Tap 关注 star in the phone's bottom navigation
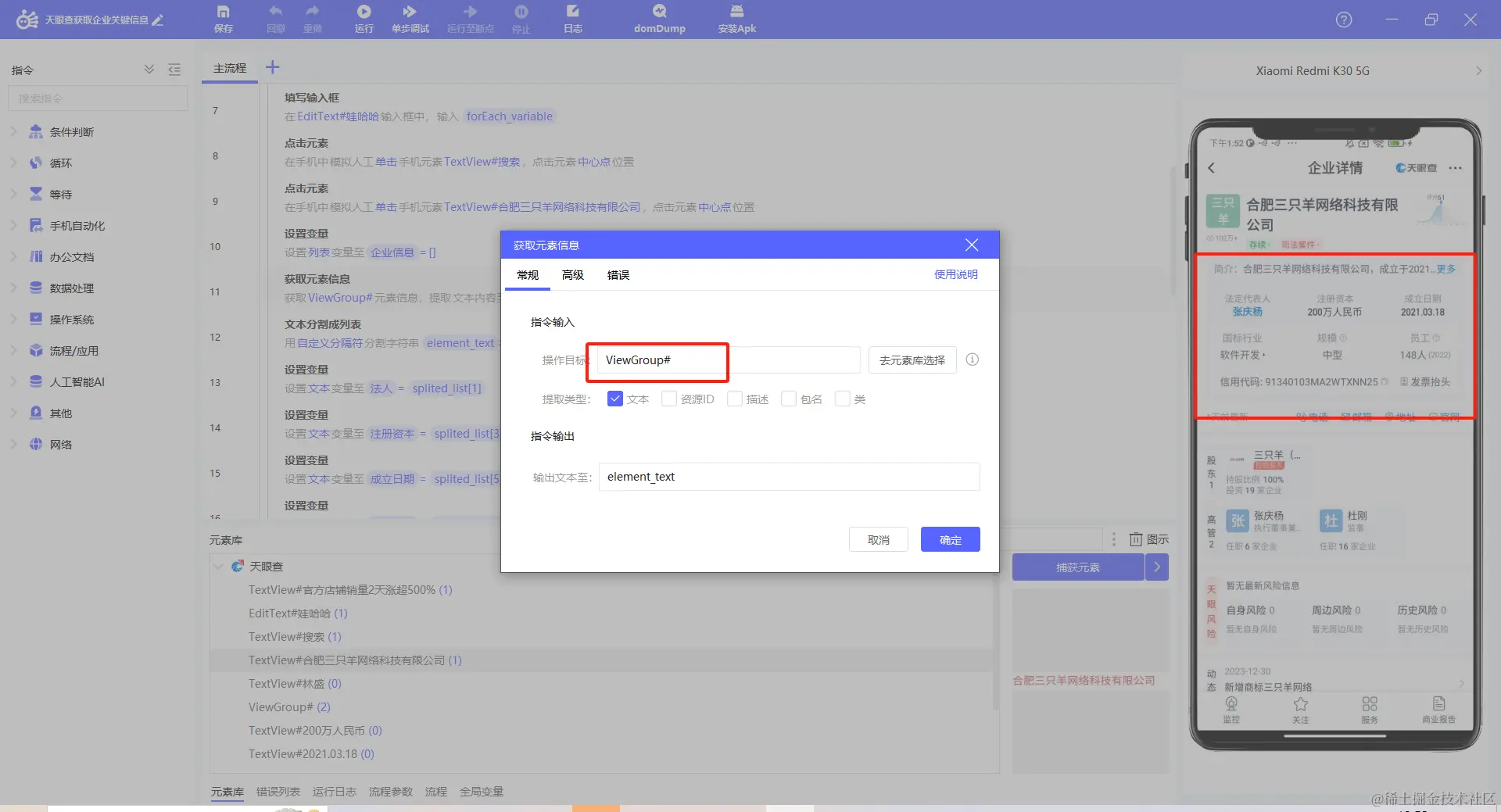Screen dimensions: 1501x812 [x=1301, y=710]
